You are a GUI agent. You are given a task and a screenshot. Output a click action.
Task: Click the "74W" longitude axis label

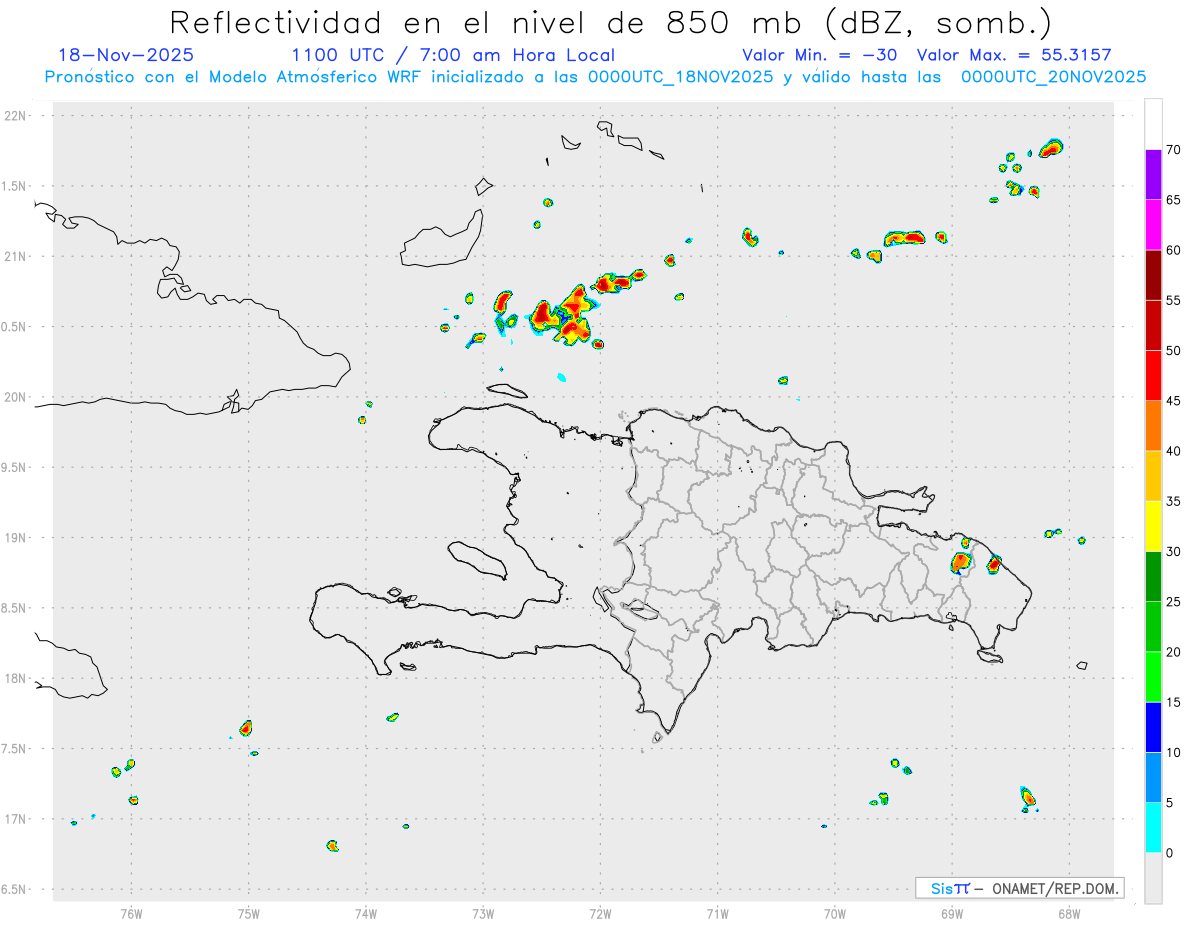pyautogui.click(x=366, y=913)
